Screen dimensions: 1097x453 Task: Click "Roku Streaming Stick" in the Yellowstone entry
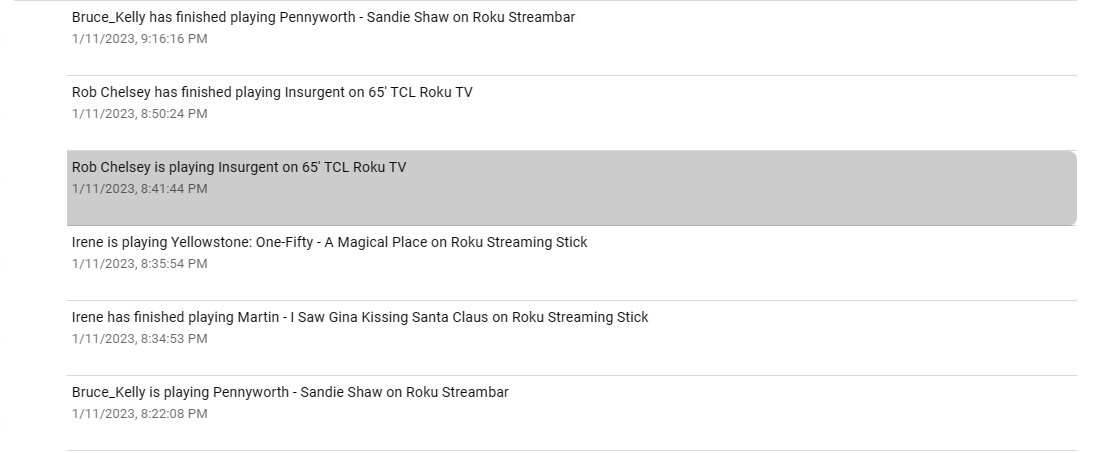tap(519, 242)
